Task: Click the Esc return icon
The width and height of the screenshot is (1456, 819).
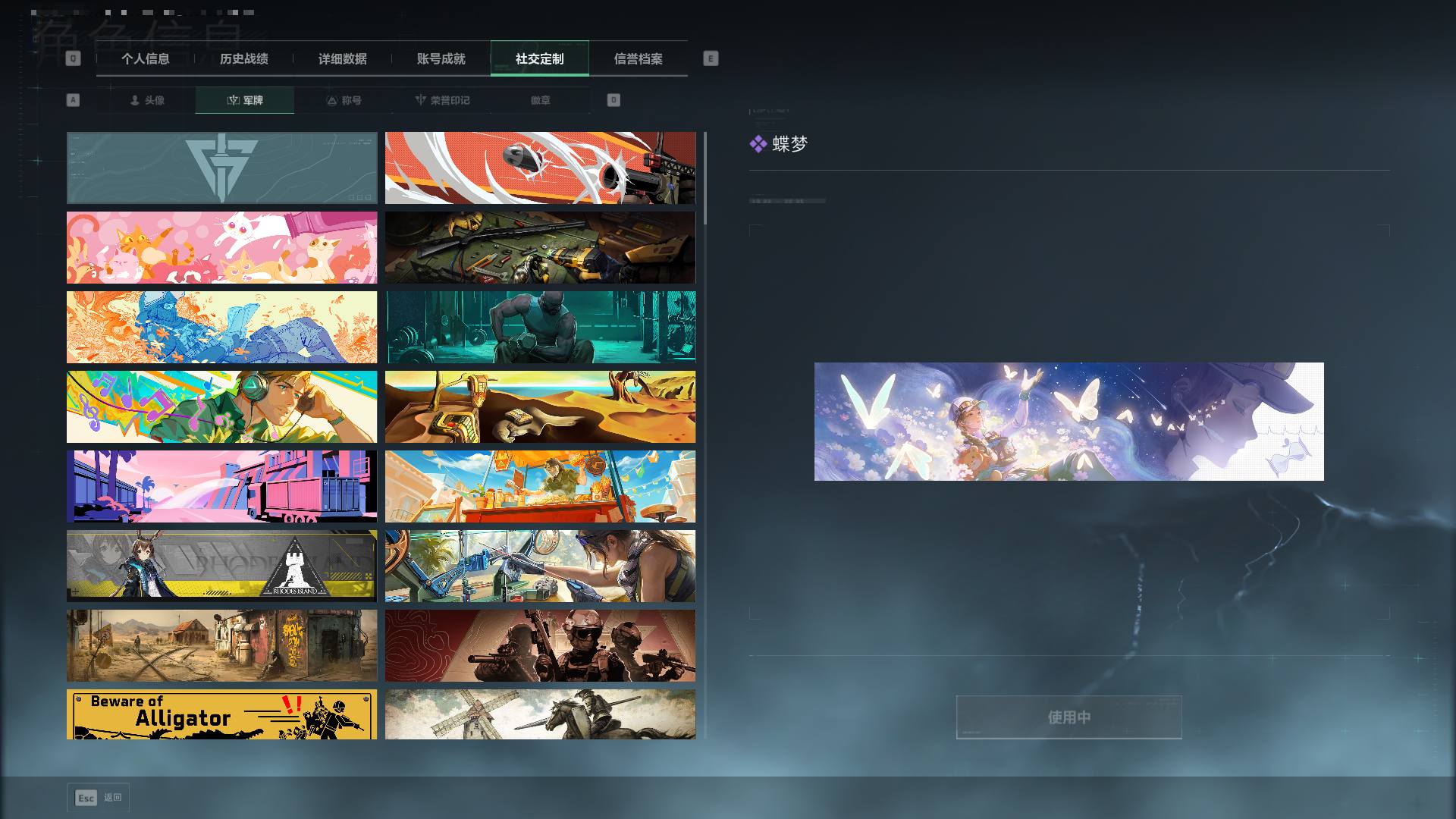Action: click(x=86, y=798)
